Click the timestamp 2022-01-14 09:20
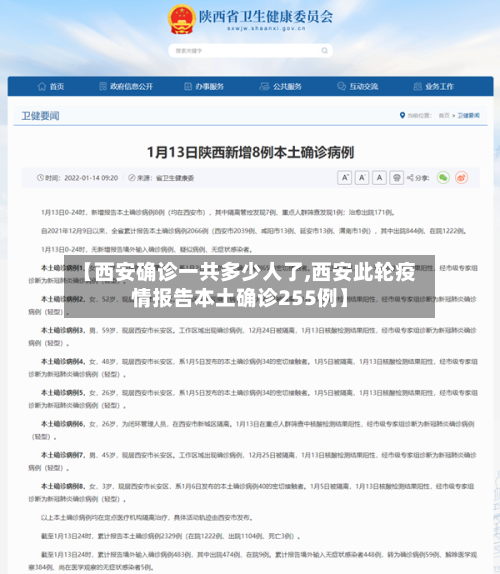The width and height of the screenshot is (500, 574). [91, 178]
